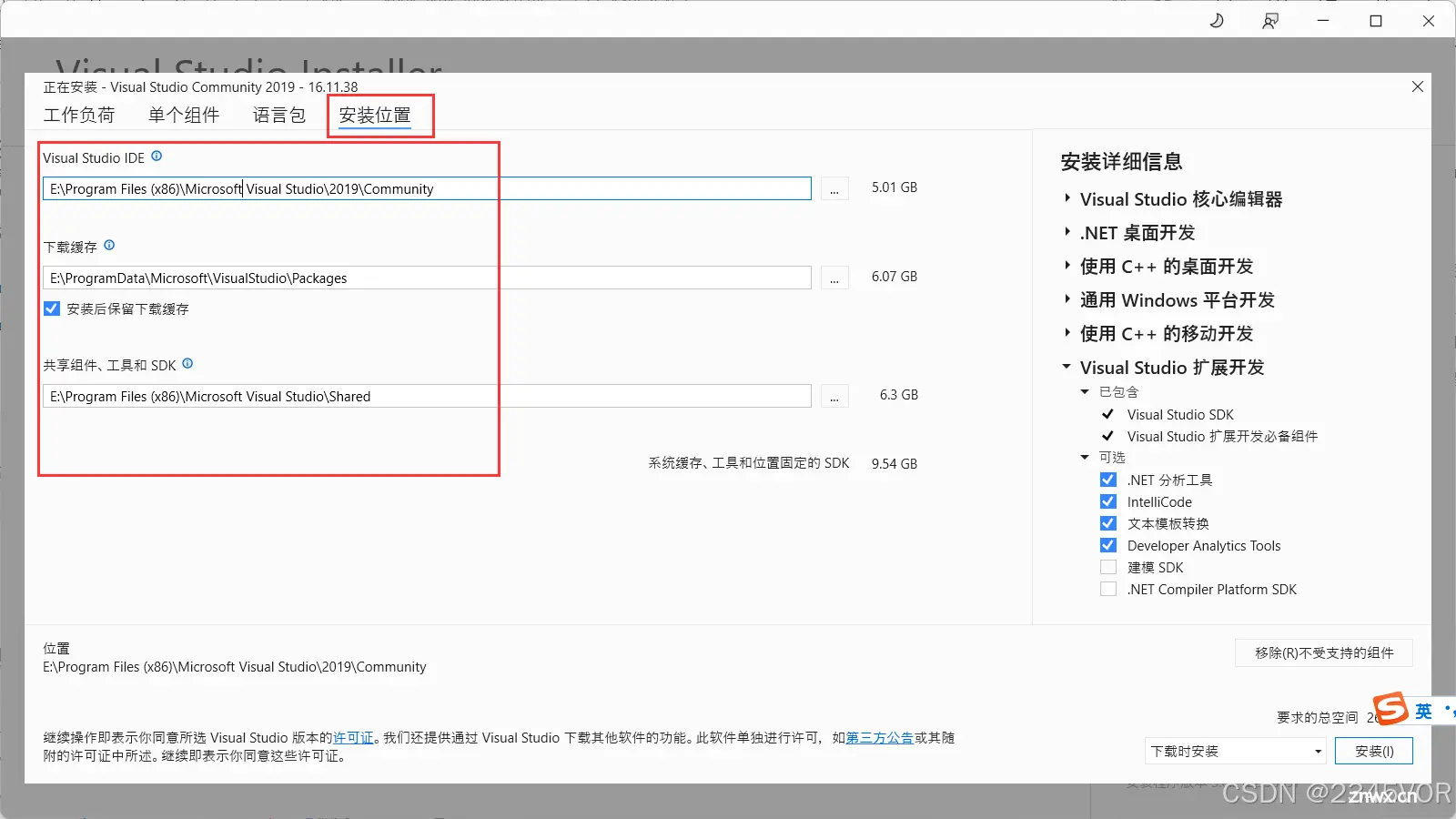Click the info icon beside 共享组件、工具和 SDK
1456x819 pixels.
click(187, 363)
